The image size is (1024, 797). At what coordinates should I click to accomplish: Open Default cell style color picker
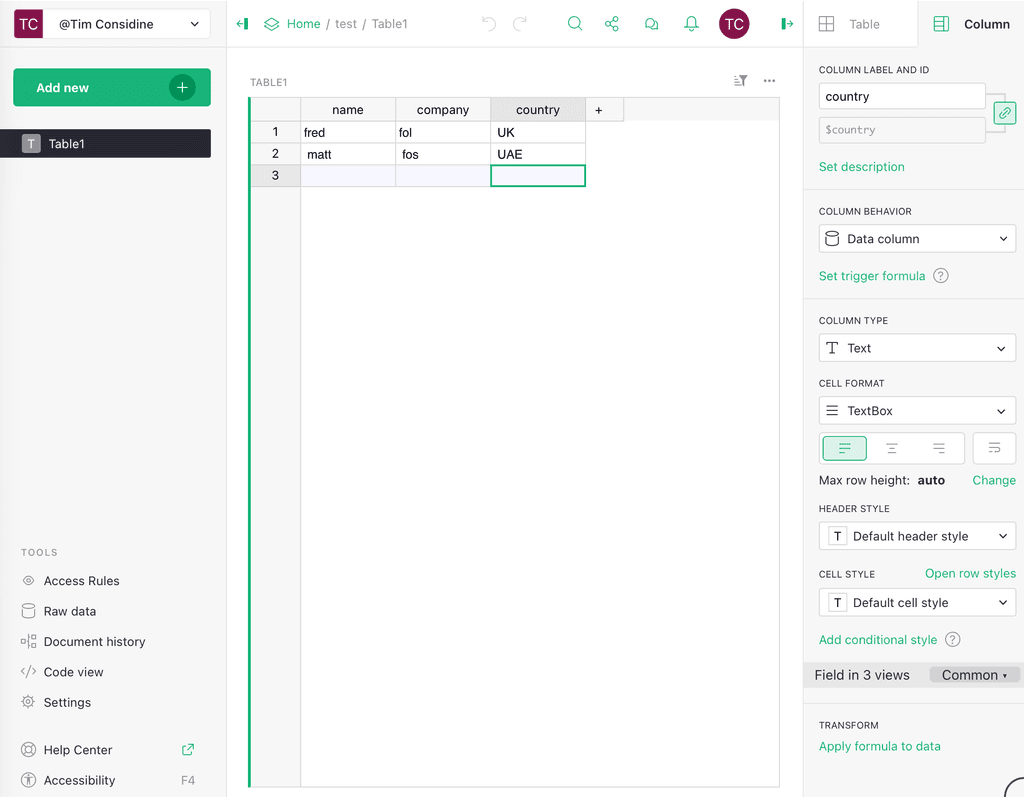click(917, 603)
